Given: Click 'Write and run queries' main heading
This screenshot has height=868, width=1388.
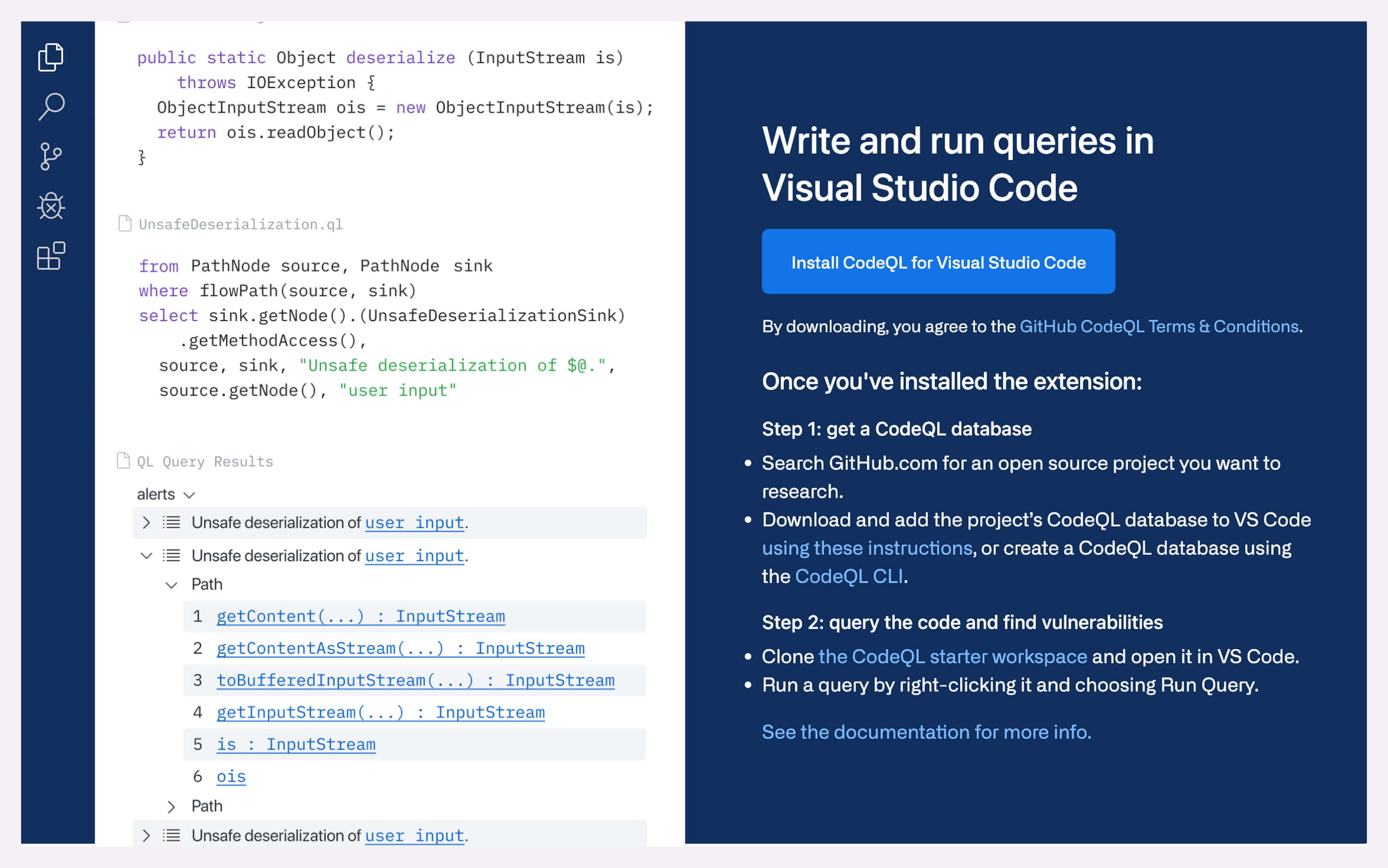Looking at the screenshot, I should [958, 164].
